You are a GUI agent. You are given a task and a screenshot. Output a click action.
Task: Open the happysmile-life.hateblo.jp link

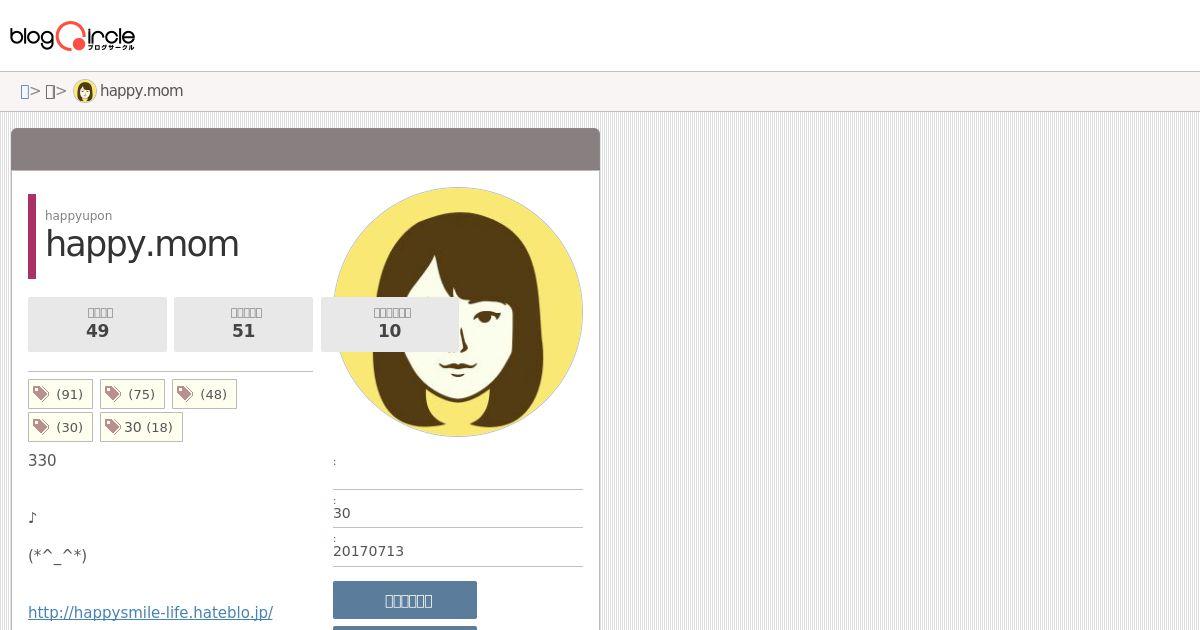click(150, 612)
